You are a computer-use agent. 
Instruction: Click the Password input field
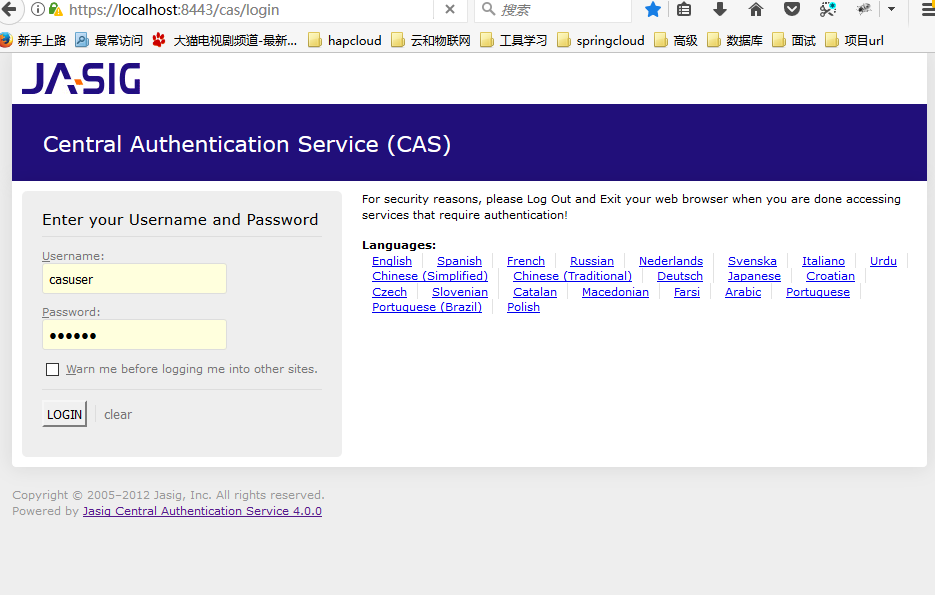tap(134, 334)
